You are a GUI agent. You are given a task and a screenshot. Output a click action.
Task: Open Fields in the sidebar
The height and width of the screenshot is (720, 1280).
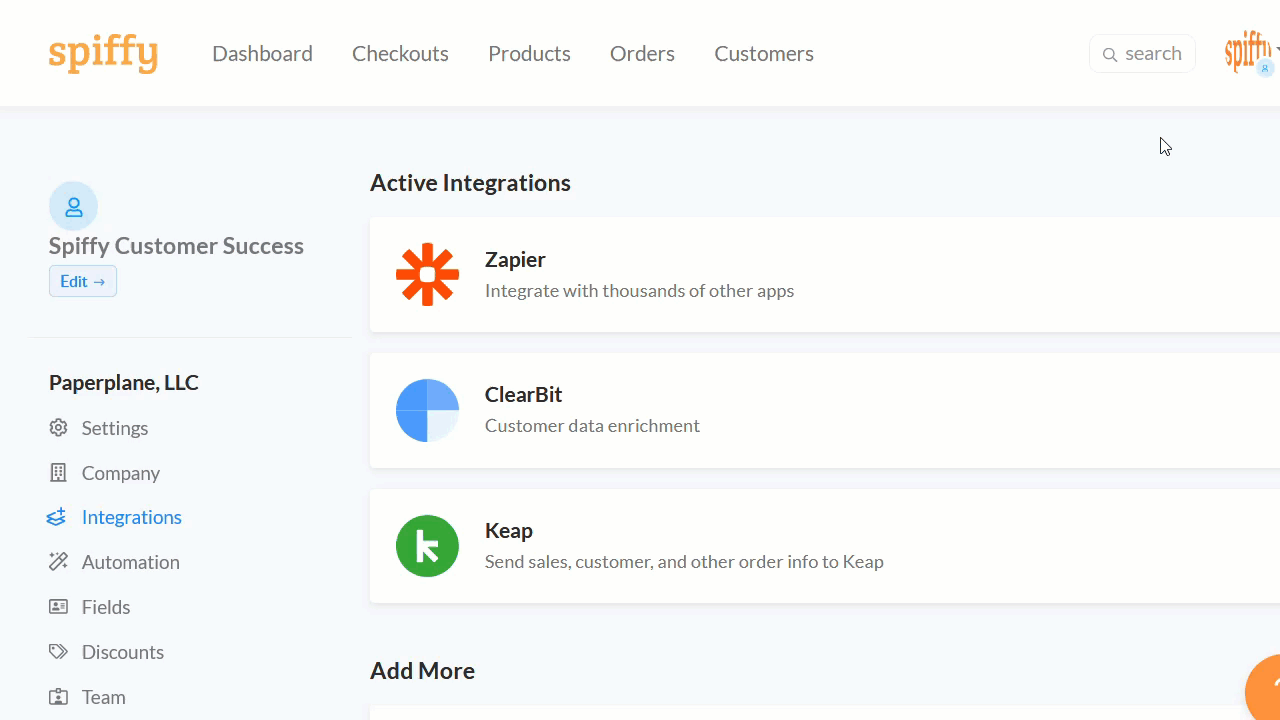106,607
